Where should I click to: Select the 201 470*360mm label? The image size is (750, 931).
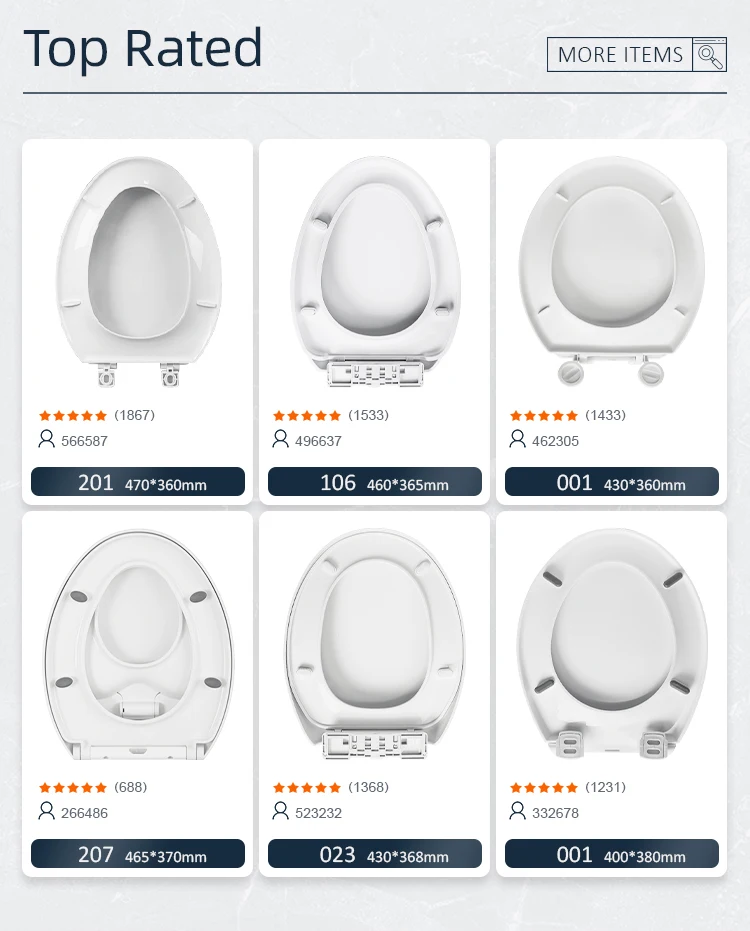pyautogui.click(x=138, y=483)
